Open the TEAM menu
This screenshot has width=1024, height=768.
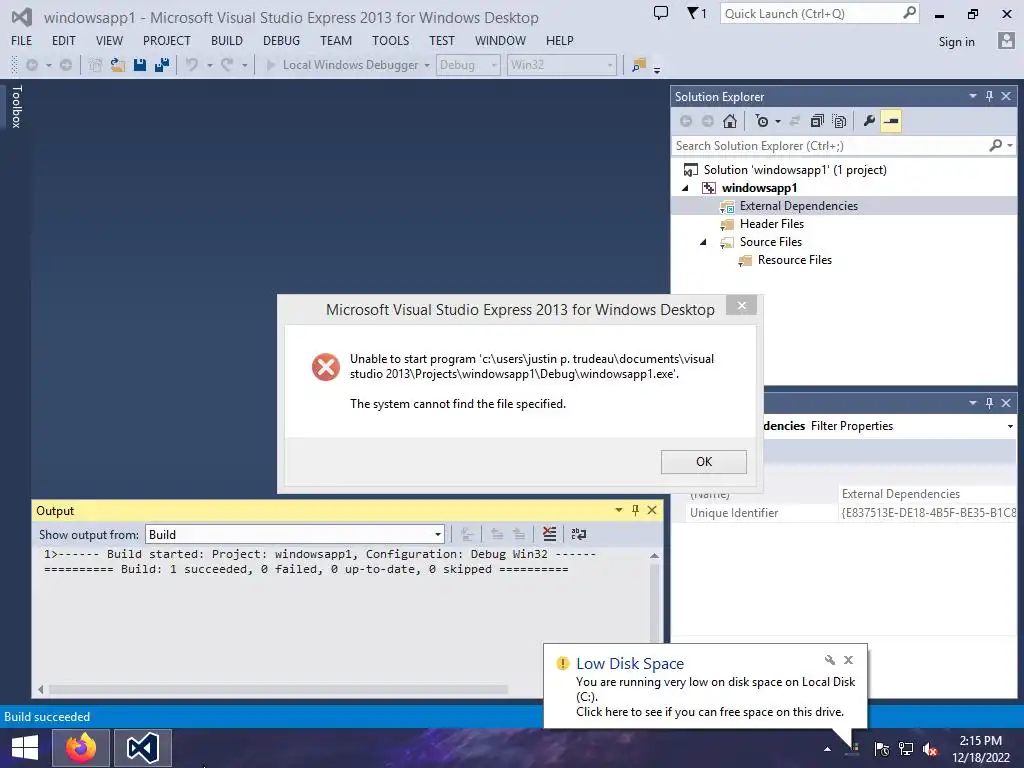pyautogui.click(x=336, y=40)
